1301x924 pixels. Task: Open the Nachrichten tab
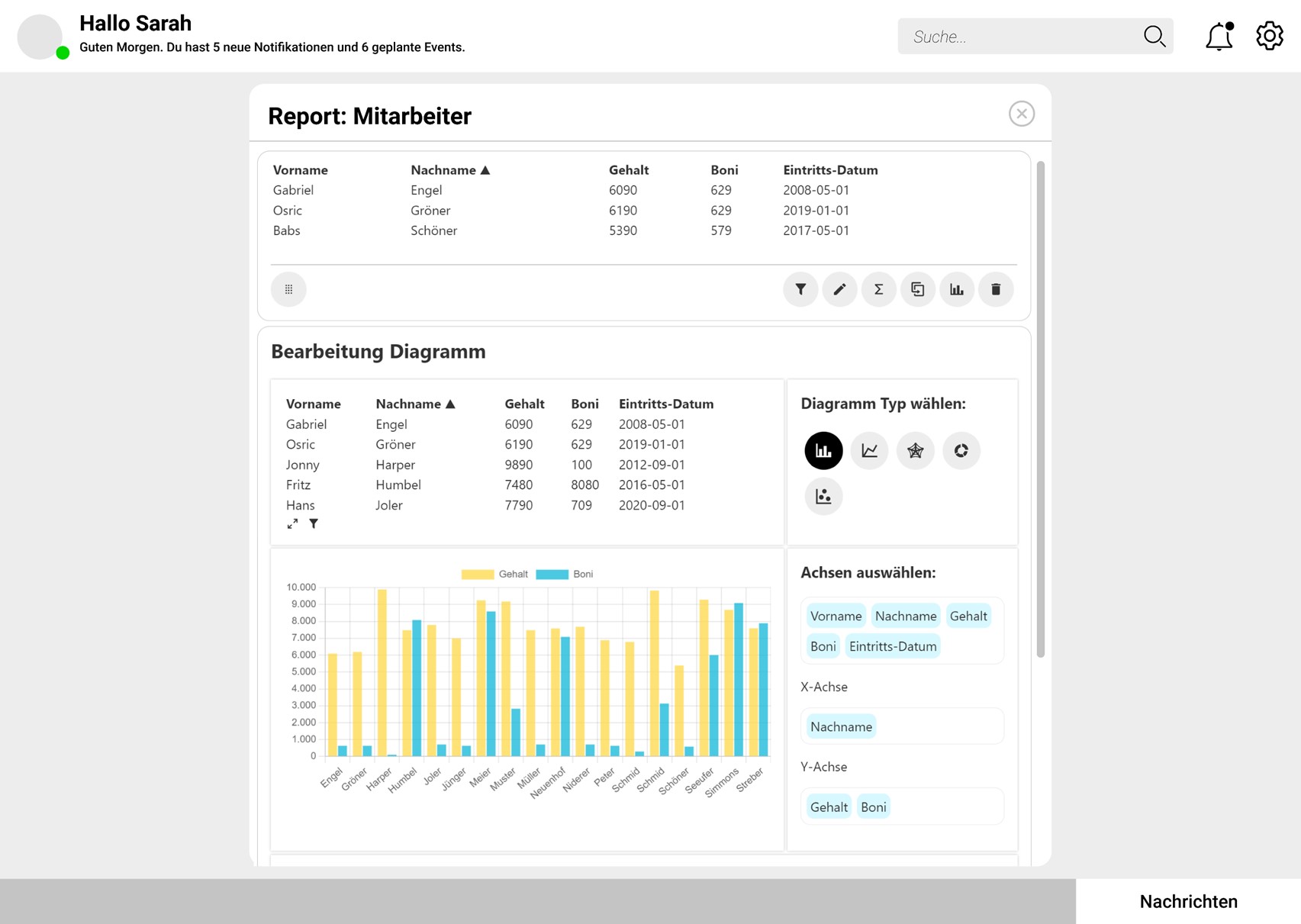(1188, 901)
